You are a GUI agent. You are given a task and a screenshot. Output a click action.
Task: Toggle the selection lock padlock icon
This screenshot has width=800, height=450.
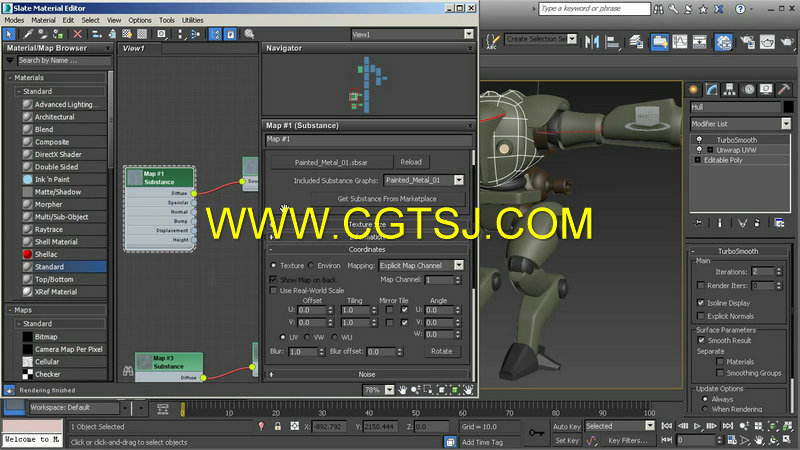[x=278, y=426]
